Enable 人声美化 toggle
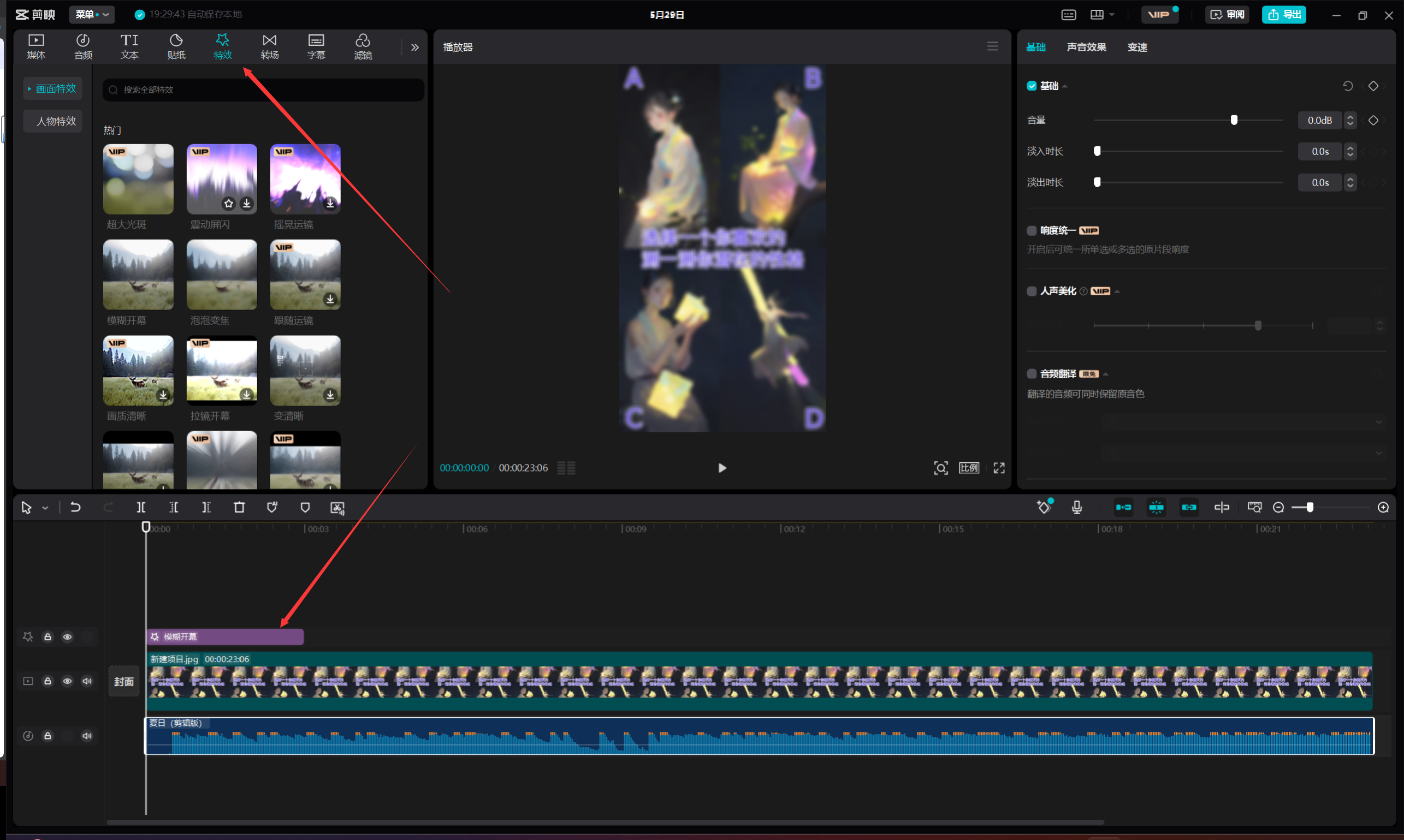Screen dimensions: 1404x840 pos(1031,291)
